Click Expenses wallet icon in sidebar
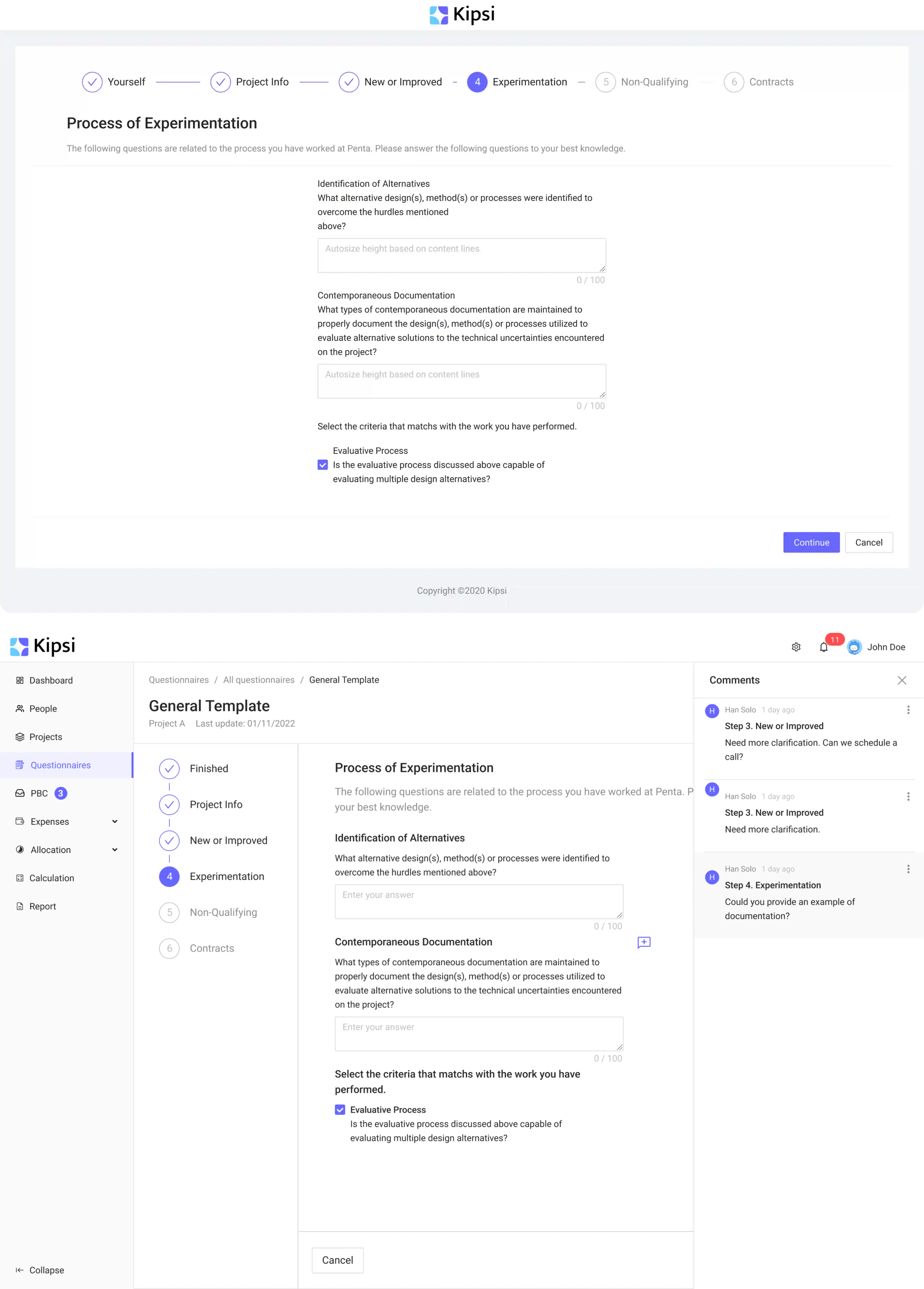The image size is (924, 1289). (20, 821)
